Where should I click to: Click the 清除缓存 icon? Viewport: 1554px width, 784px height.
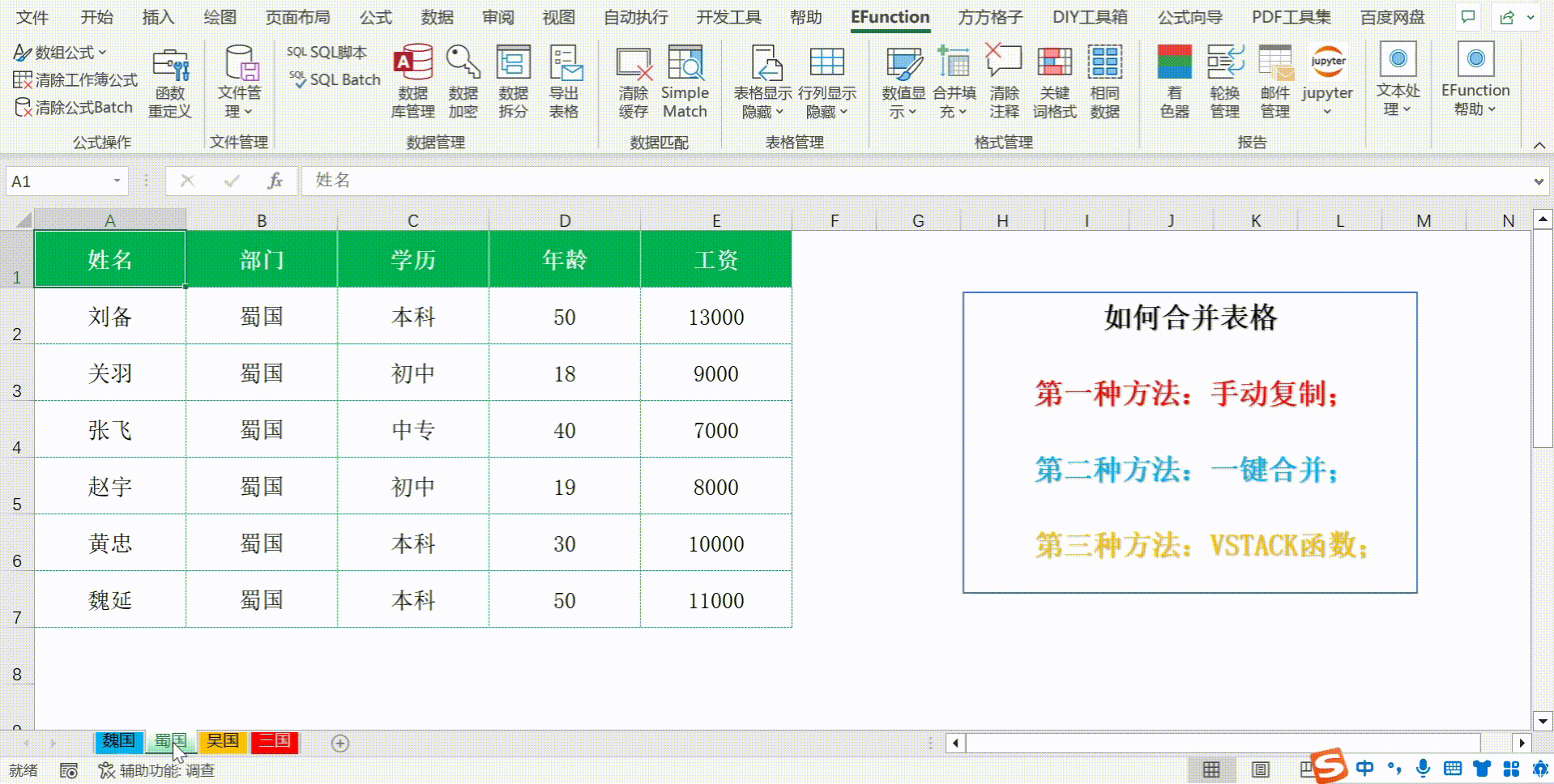(x=633, y=63)
